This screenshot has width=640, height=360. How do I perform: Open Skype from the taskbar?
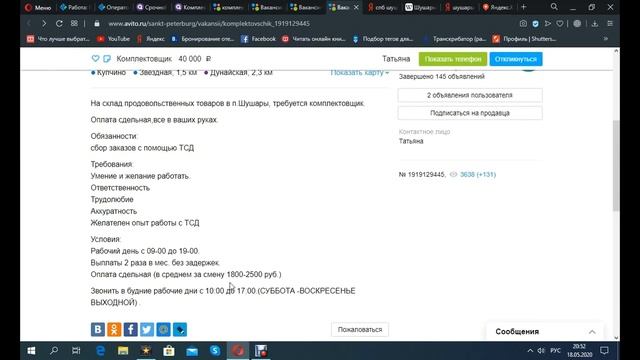pos(215,351)
